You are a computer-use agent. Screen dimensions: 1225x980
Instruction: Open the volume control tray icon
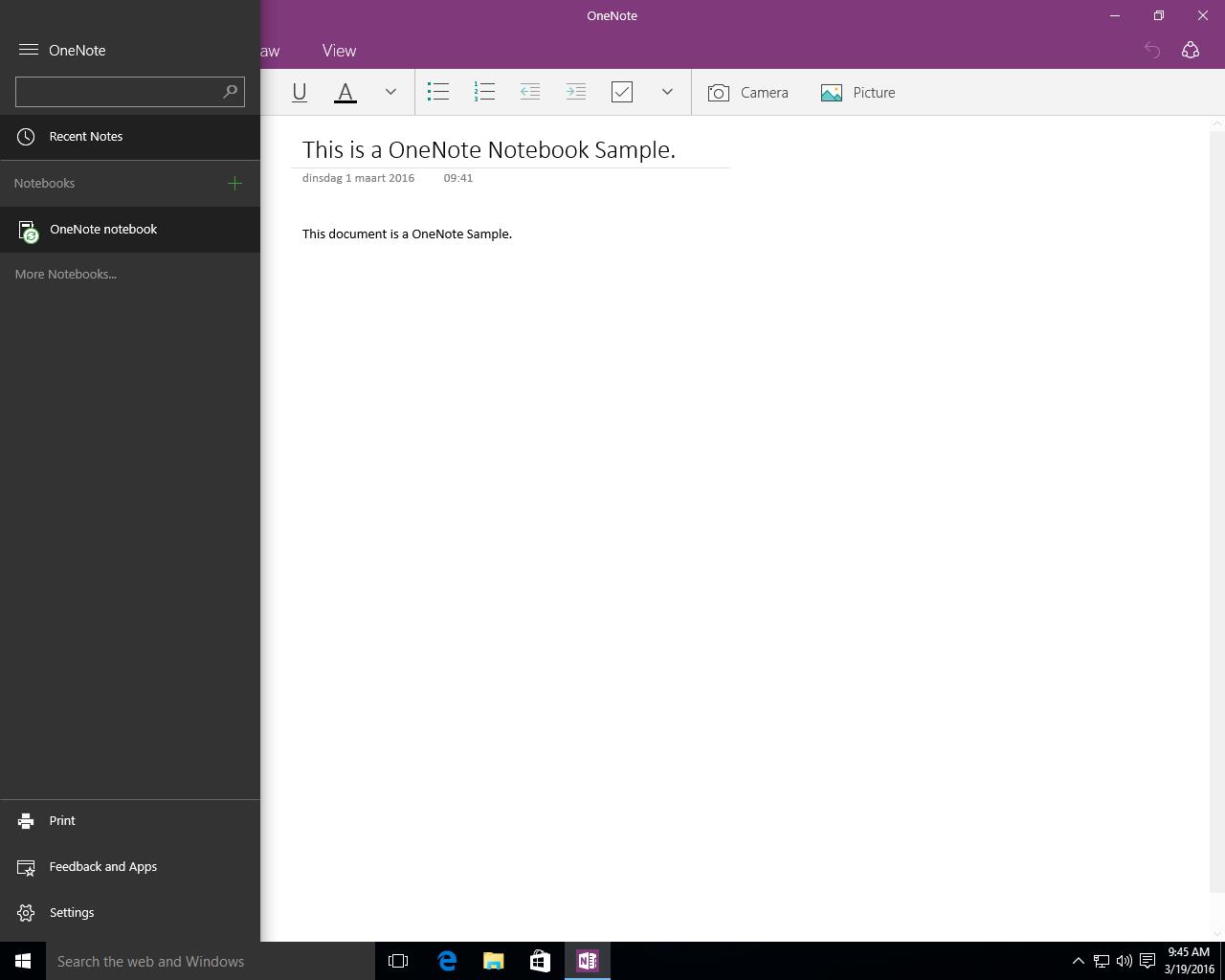tap(1125, 961)
